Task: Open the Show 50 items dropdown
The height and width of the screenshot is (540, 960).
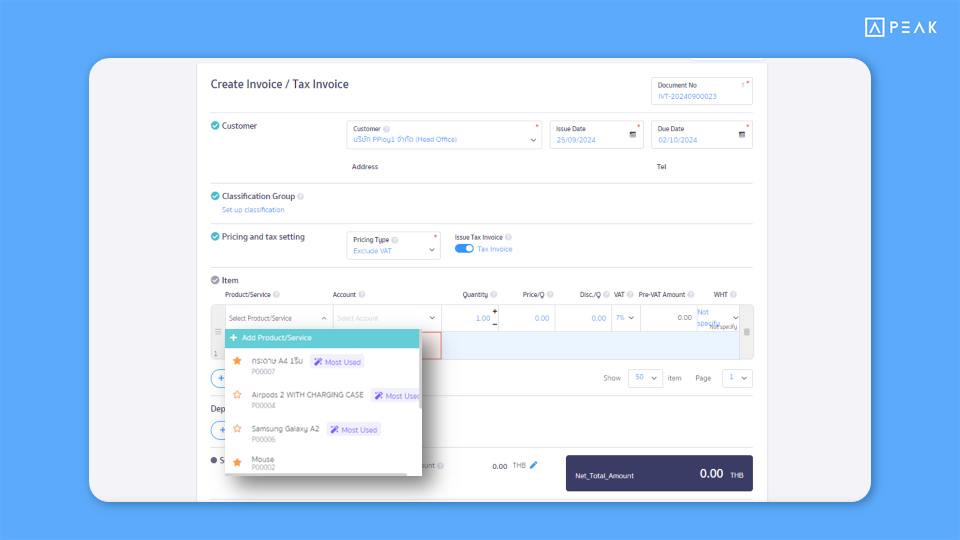Action: pyautogui.click(x=645, y=378)
